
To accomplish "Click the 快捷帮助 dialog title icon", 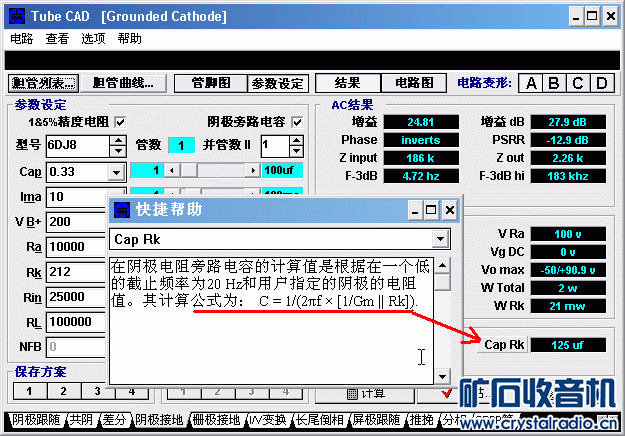I will [122, 210].
